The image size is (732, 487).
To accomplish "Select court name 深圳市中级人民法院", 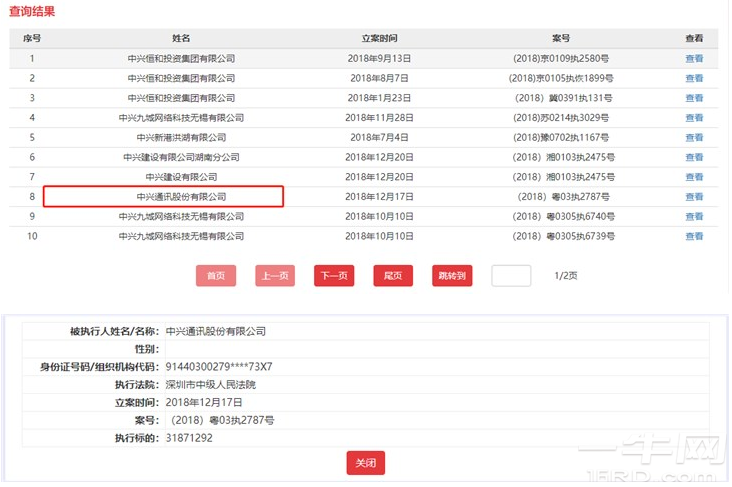I will pos(211,384).
